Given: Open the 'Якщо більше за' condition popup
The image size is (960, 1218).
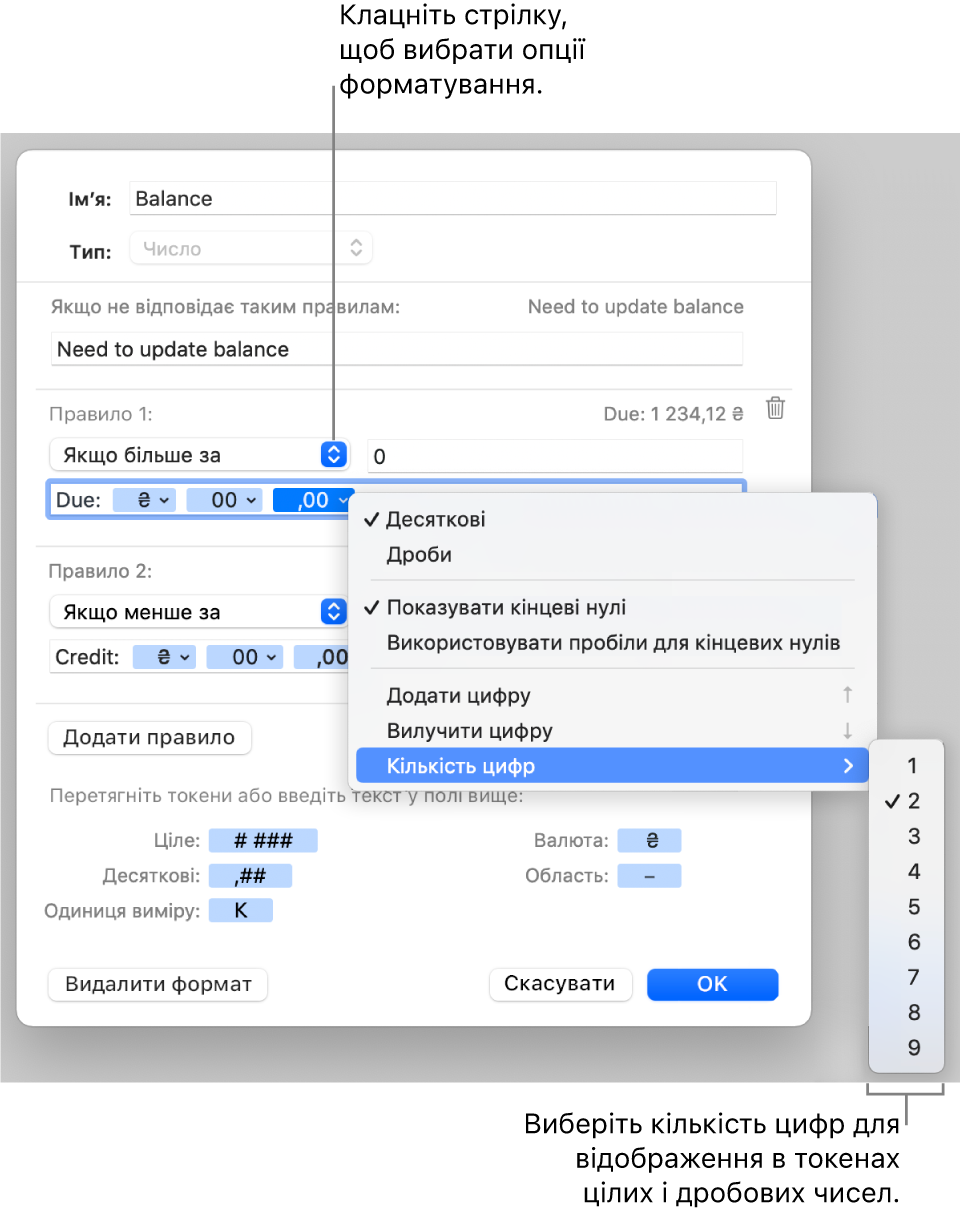Looking at the screenshot, I should tap(198, 455).
